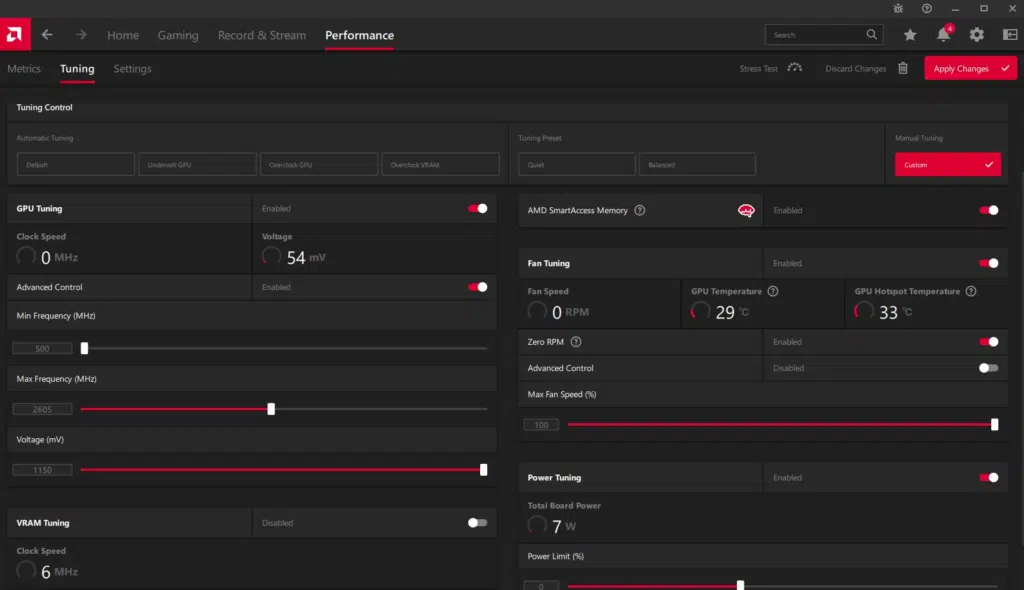
Task: Click the bug report icon
Action: pos(898,8)
